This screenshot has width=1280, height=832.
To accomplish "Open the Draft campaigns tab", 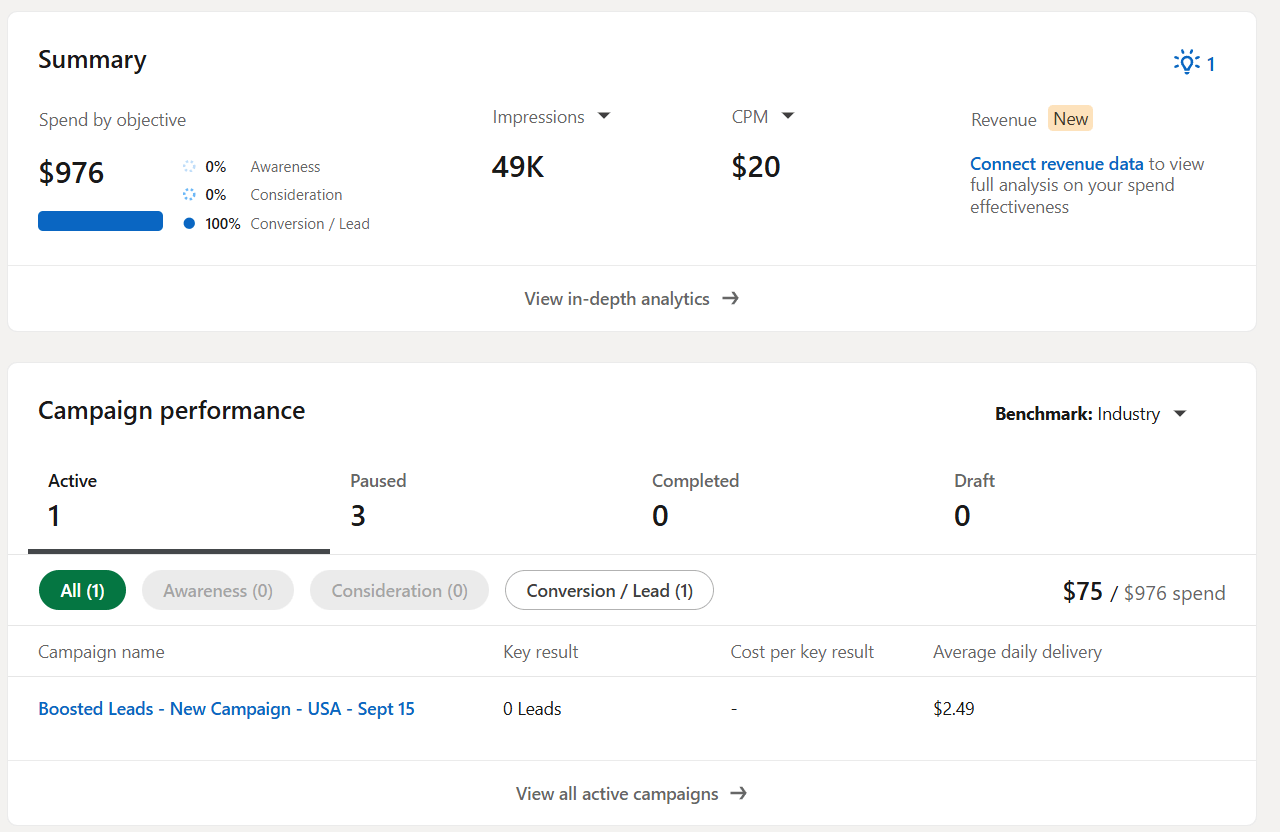I will pyautogui.click(x=974, y=498).
